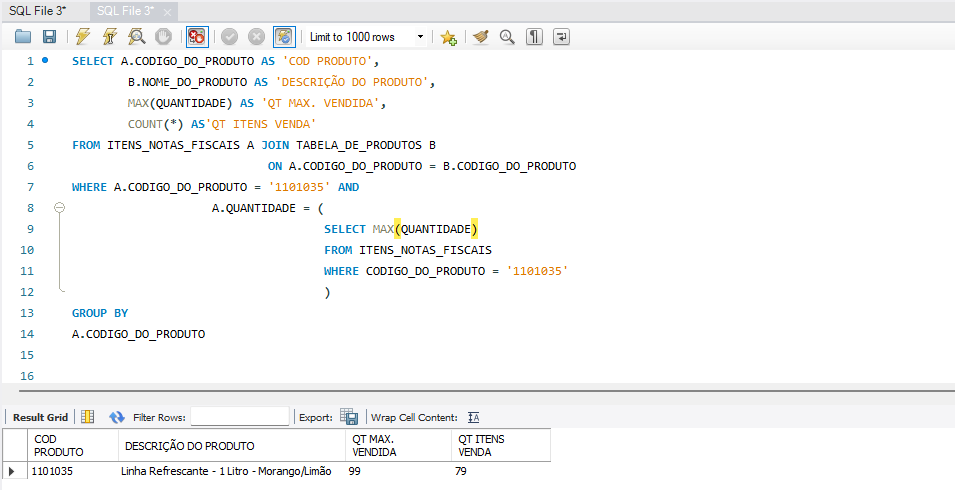Viewport: 955px width, 490px height.
Task: Save snippet with star-plus icon
Action: [449, 37]
